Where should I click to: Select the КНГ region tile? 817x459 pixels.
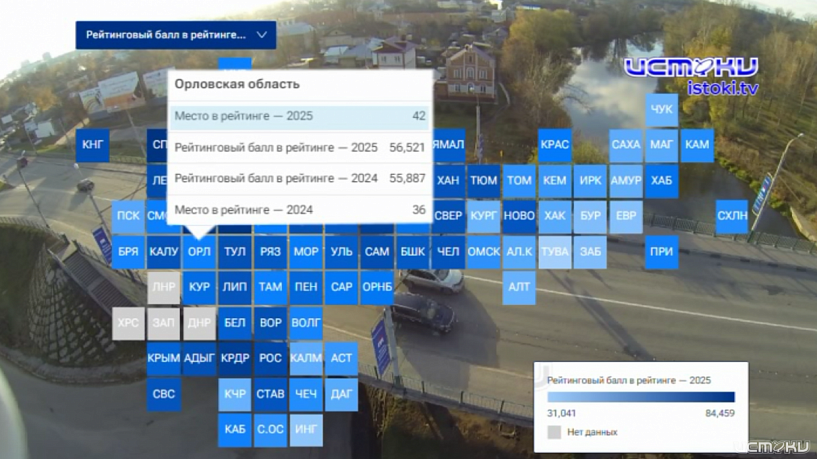(92, 145)
